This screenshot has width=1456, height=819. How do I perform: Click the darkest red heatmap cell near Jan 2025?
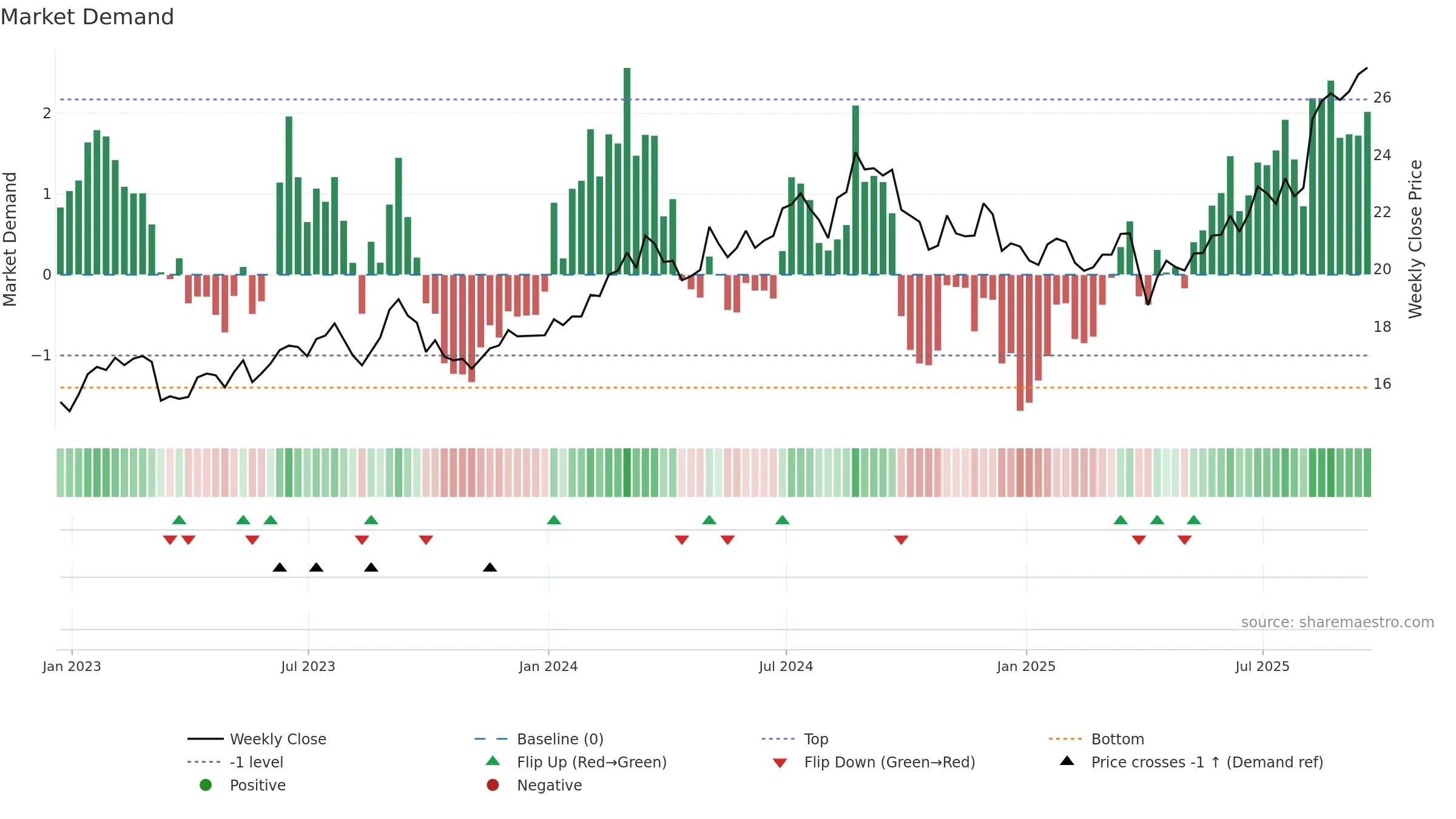tap(1020, 473)
